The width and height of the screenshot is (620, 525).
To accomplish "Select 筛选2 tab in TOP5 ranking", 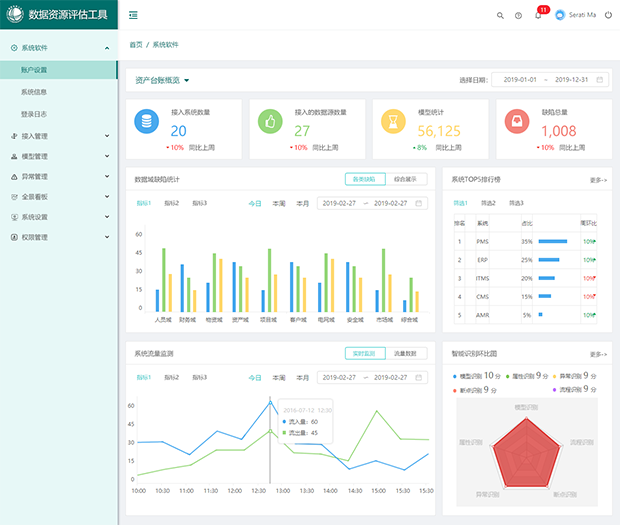I will [x=488, y=203].
